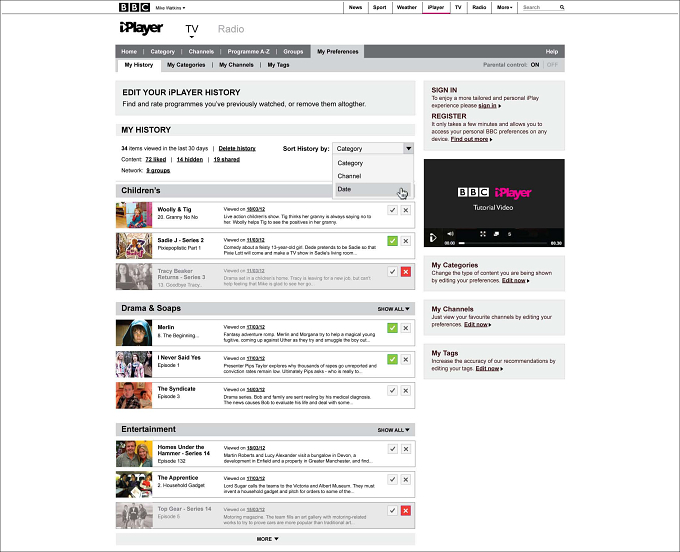Viewport: 680px width, 552px height.
Task: Click the pop-out icon in video player
Action: [496, 234]
